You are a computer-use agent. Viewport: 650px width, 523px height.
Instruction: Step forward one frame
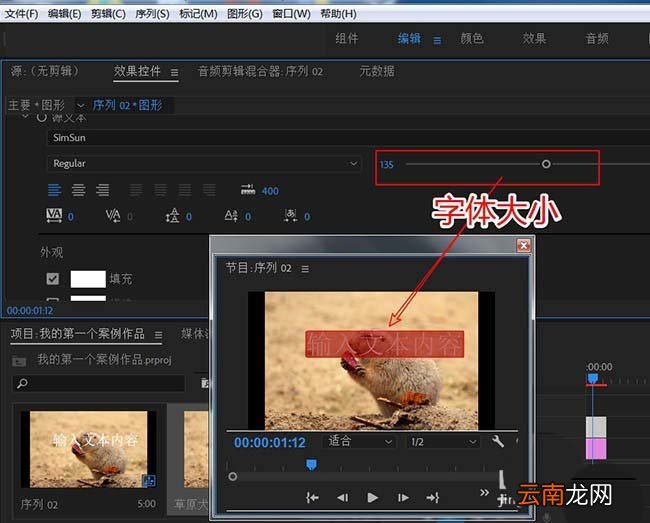pyautogui.click(x=403, y=497)
